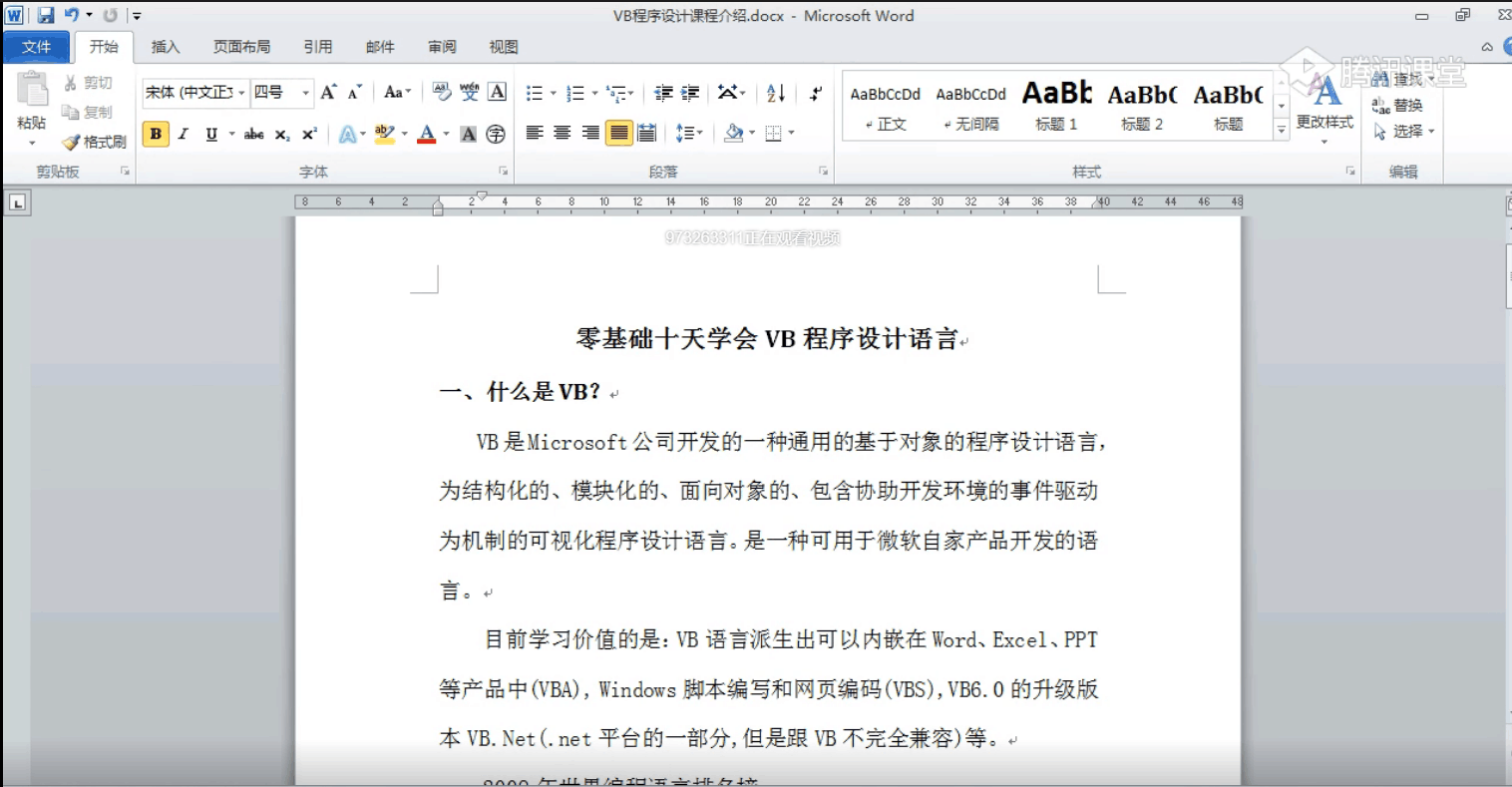Apply character border icon

[497, 92]
